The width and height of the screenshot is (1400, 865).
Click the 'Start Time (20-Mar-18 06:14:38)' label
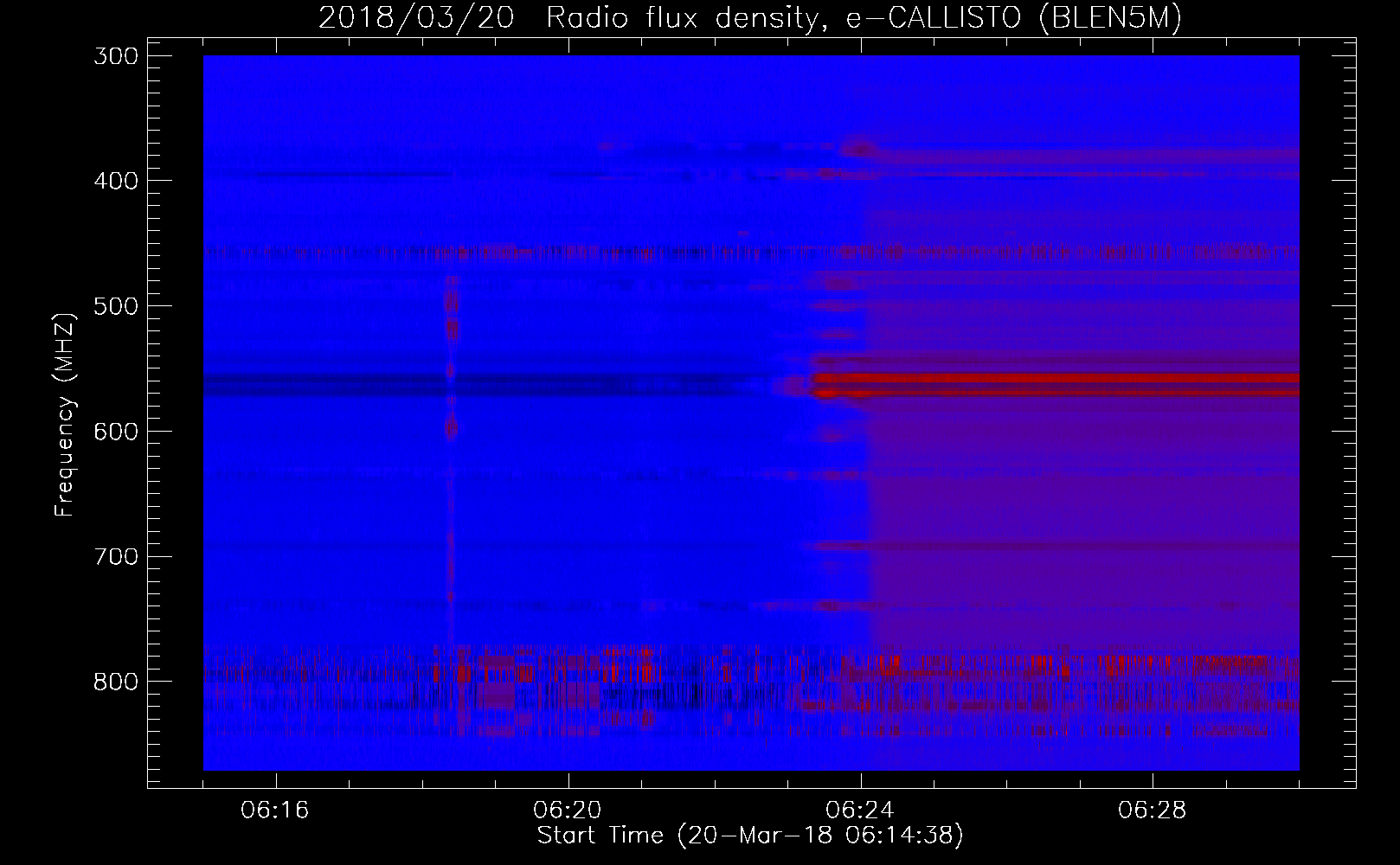click(x=750, y=836)
